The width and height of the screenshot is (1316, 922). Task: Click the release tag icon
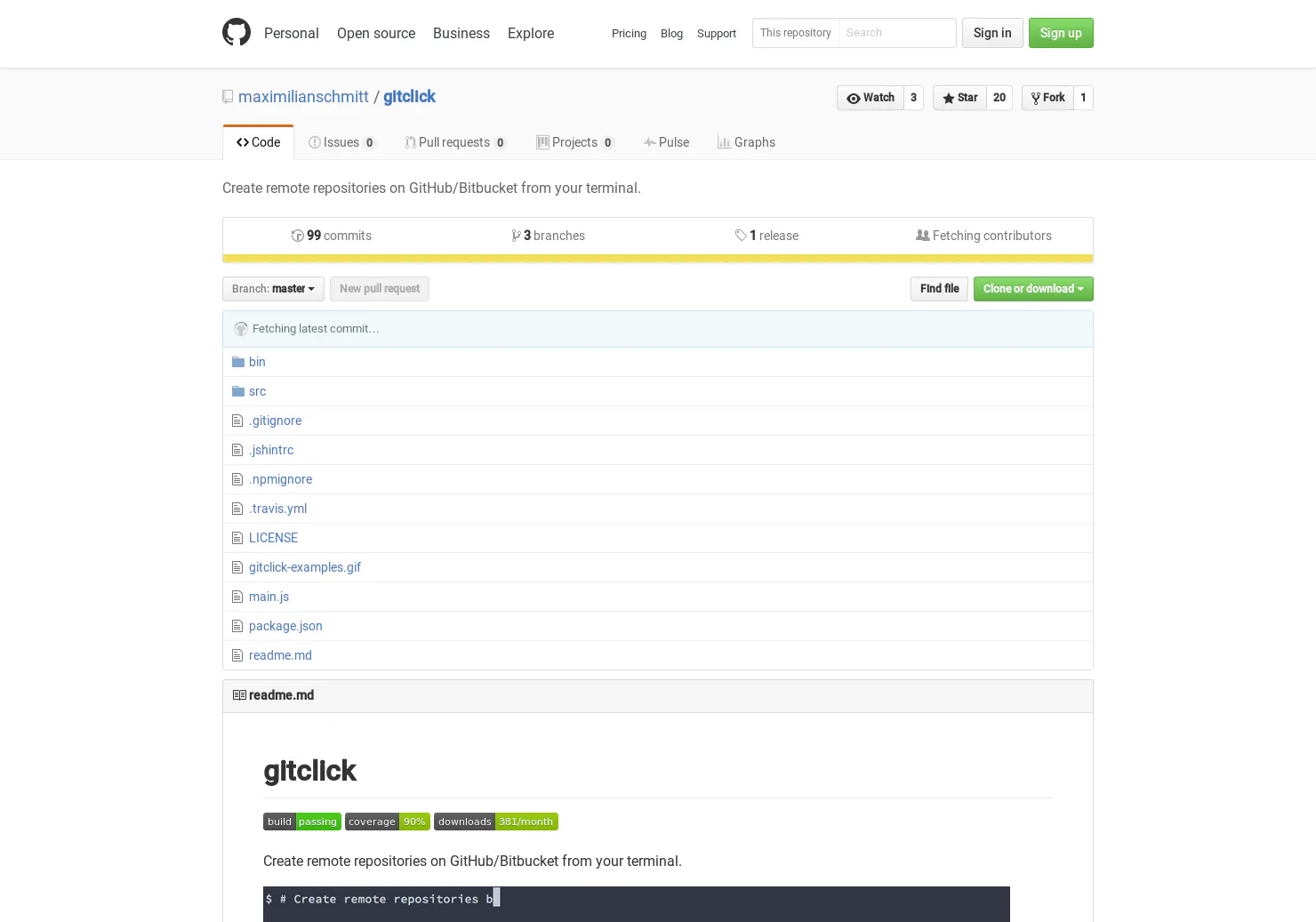[x=741, y=236]
